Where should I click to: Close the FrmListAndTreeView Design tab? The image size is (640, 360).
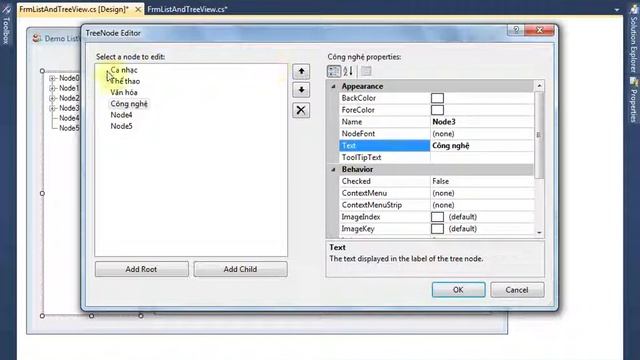pos(138,9)
